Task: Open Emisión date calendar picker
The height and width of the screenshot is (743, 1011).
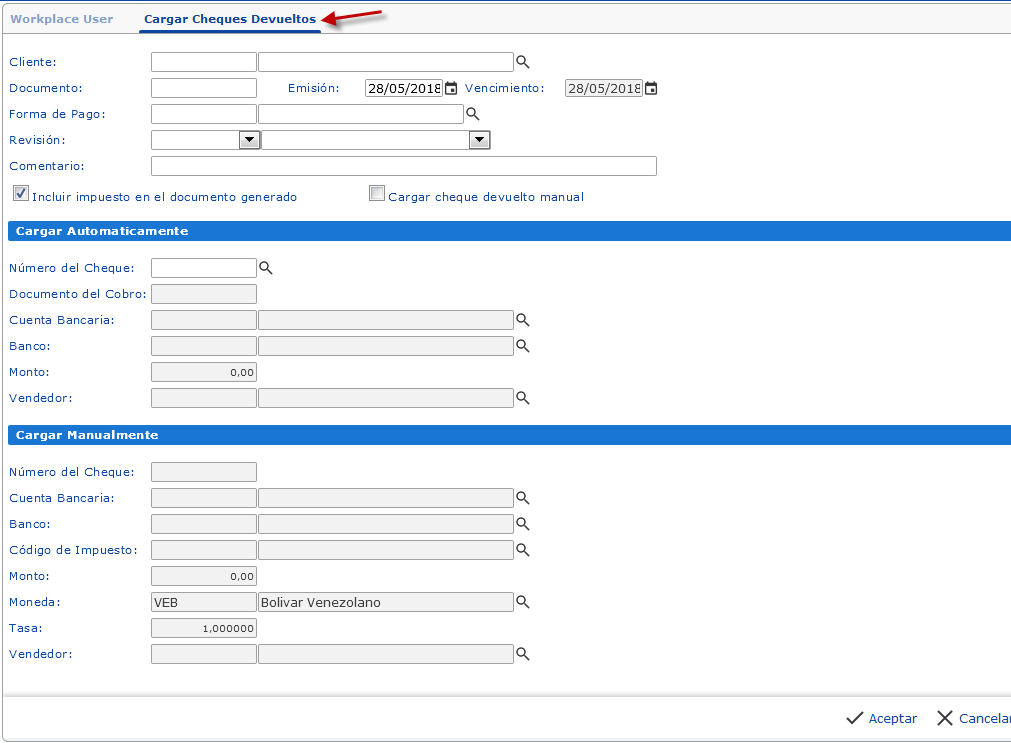Action: [x=451, y=88]
